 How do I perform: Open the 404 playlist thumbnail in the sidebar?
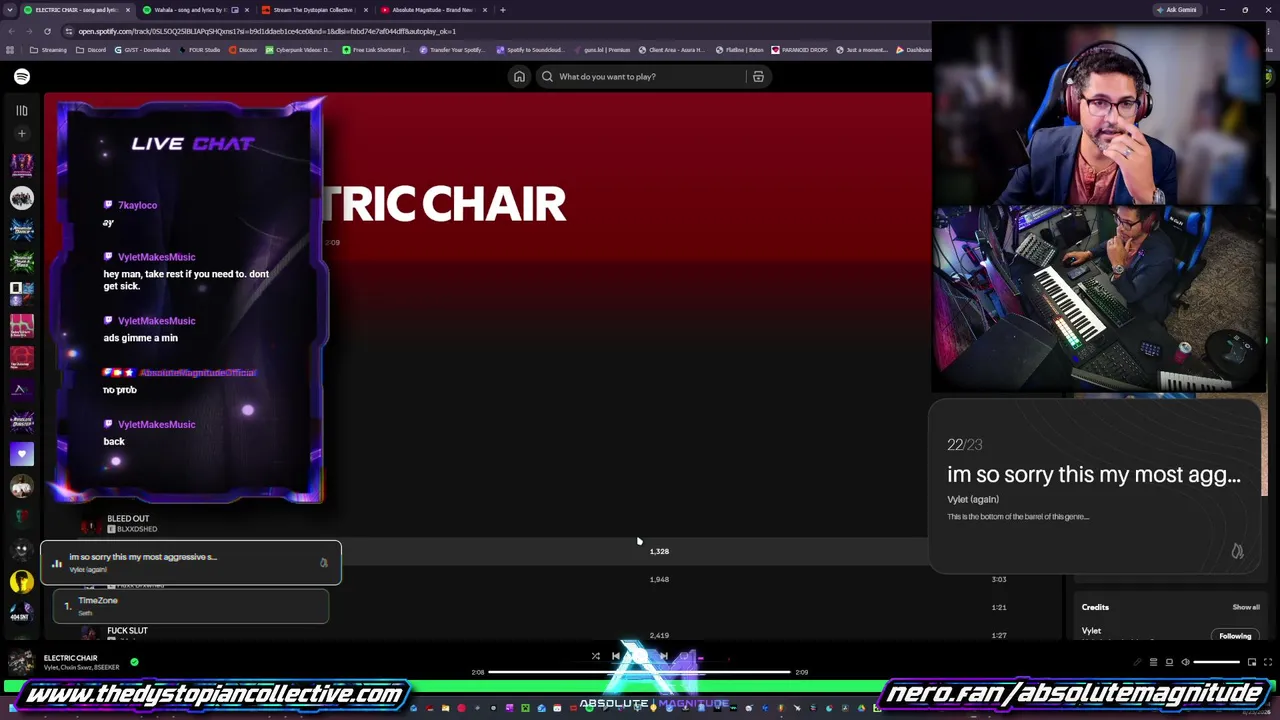point(22,613)
